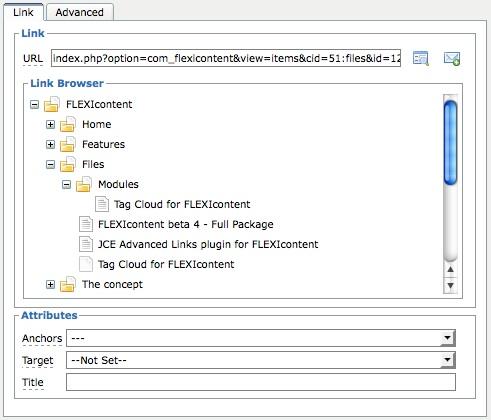Click the Target label
Image resolution: width=491 pixels, height=420 pixels.
[x=37, y=360]
